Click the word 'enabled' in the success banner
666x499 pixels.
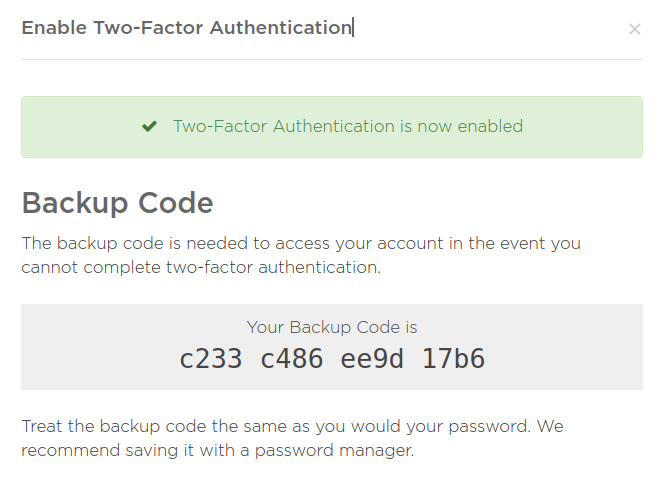[491, 127]
